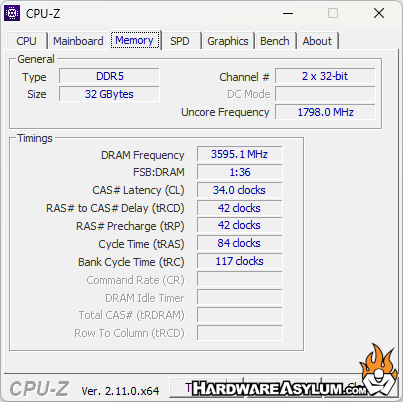Open the CPU-Z app icon system menu
This screenshot has height=402, width=403.
[x=12, y=13]
